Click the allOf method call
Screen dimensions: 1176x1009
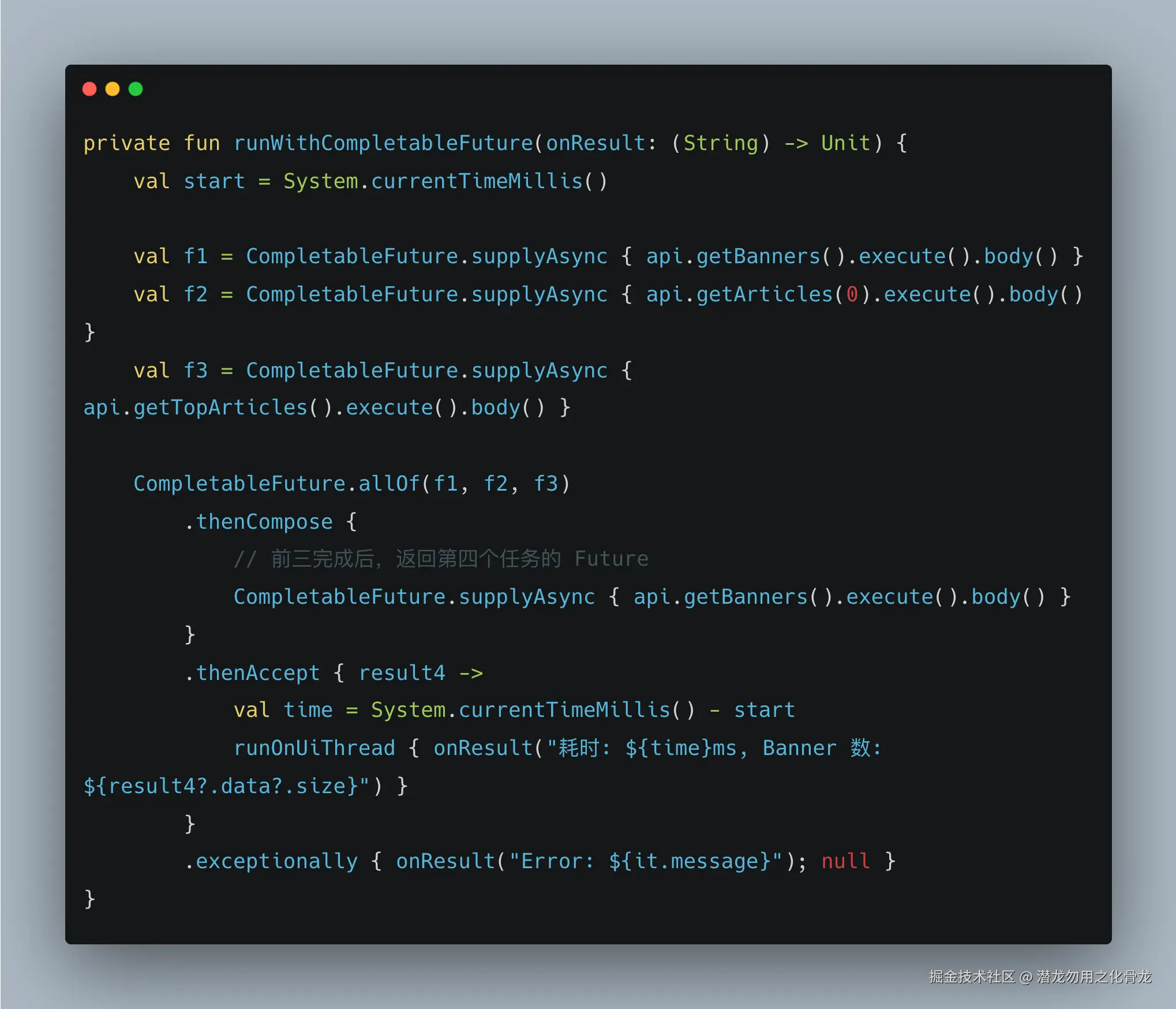389,483
